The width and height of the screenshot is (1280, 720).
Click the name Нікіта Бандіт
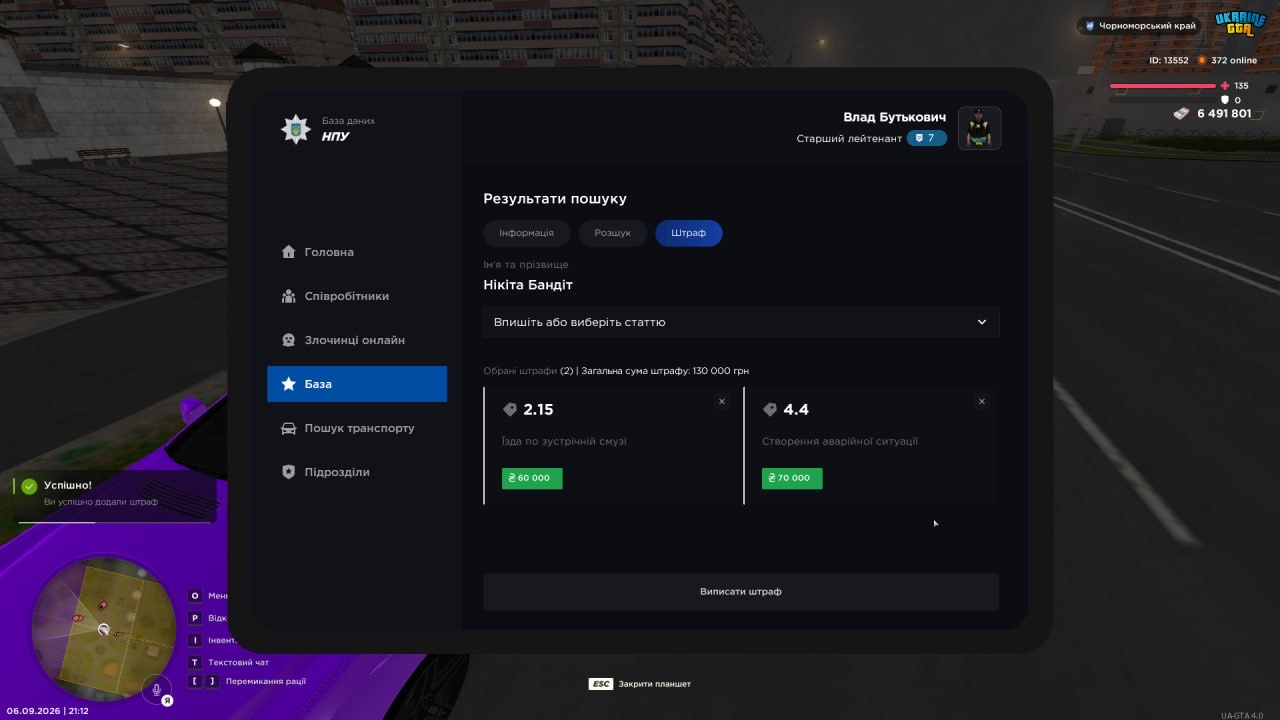[528, 285]
